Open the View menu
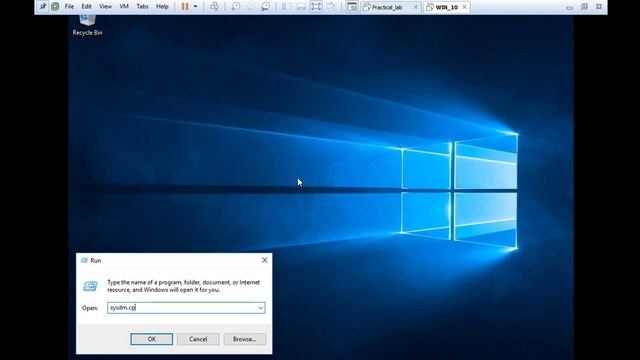This screenshot has height=360, width=640. coord(105,7)
